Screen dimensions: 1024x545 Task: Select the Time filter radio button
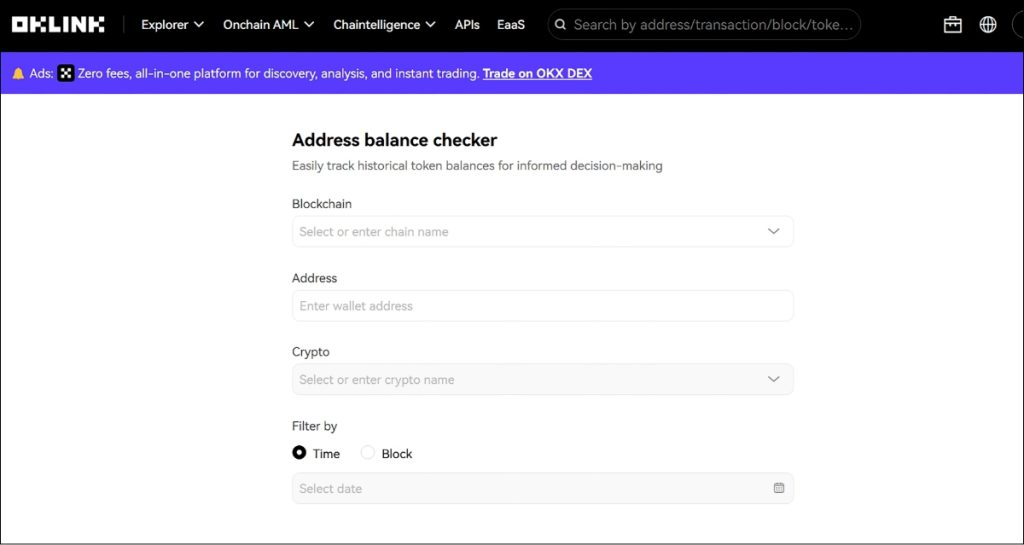[299, 453]
